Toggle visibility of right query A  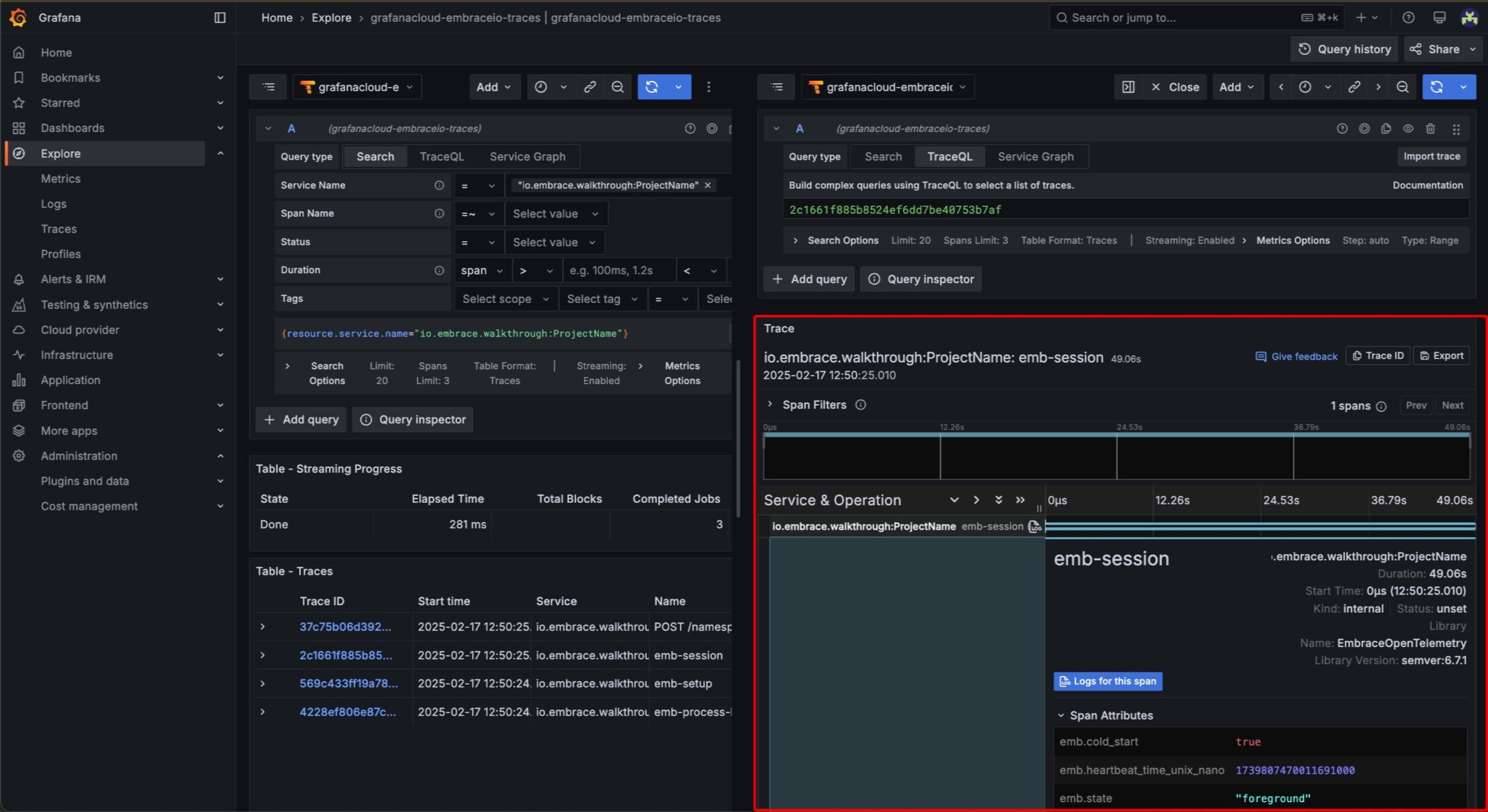1408,128
